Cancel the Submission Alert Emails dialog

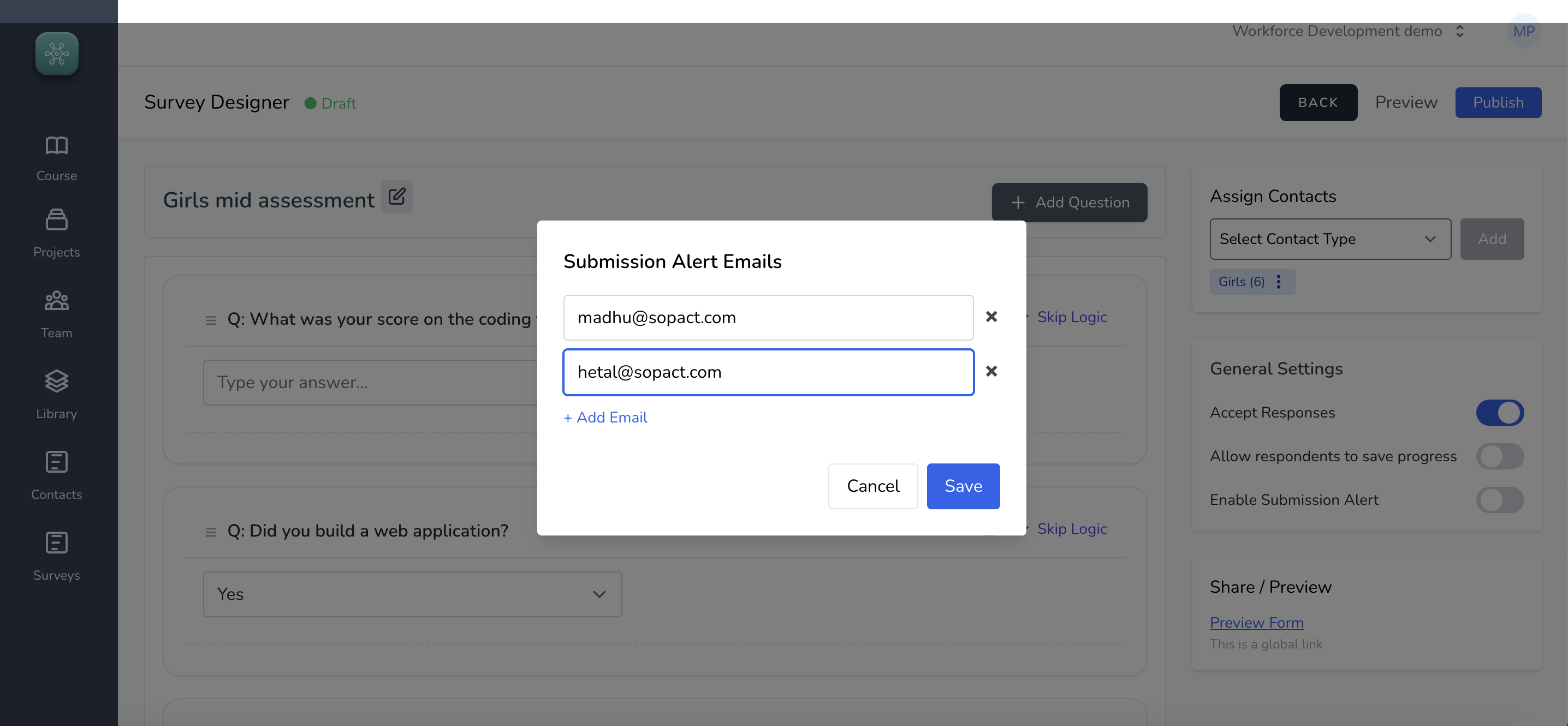[x=873, y=486]
